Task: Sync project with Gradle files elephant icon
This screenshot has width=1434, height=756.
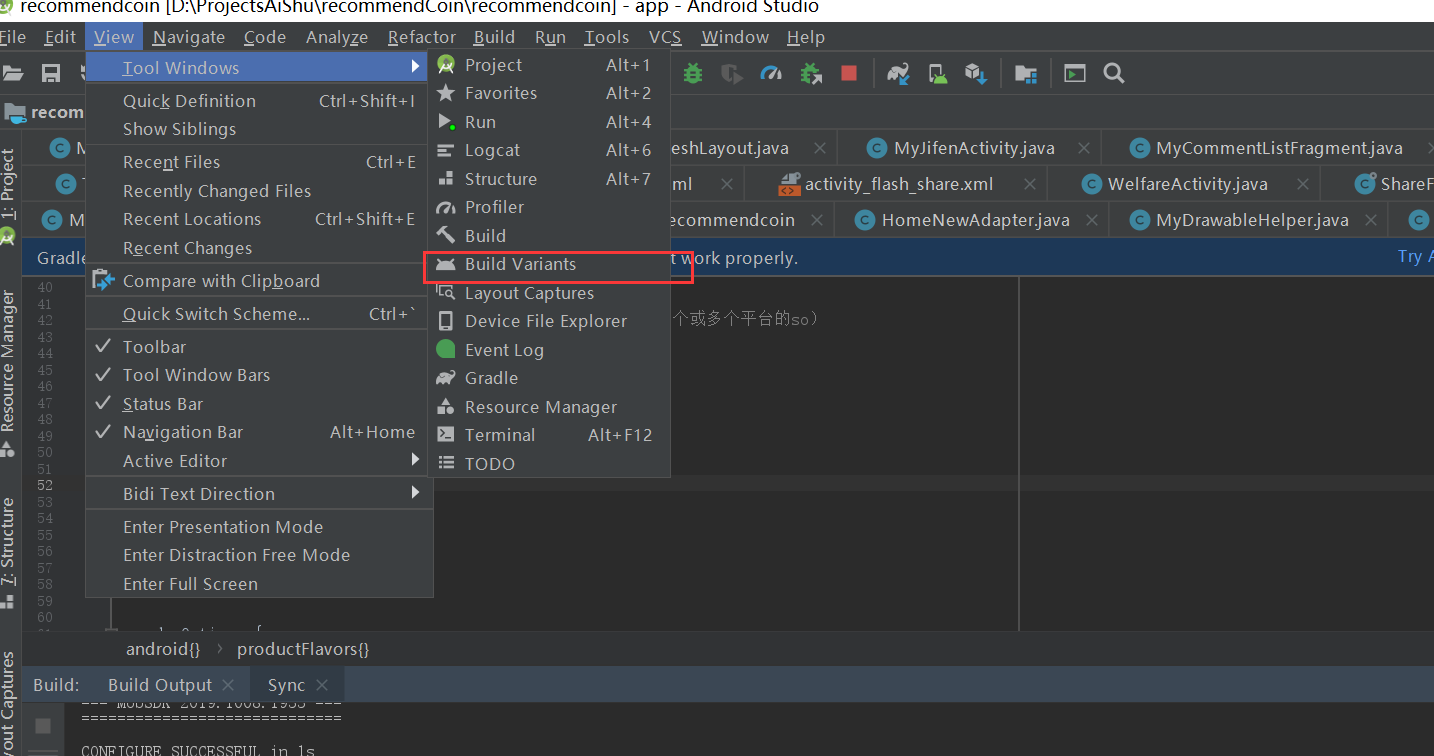Action: click(x=898, y=73)
